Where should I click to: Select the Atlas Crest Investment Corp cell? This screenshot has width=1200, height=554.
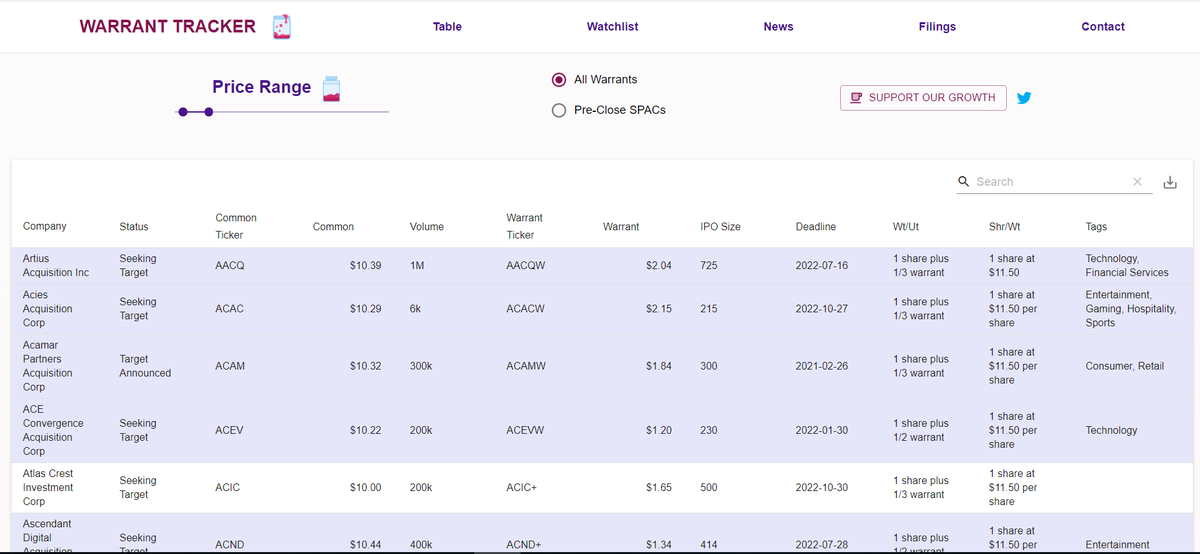coord(48,487)
